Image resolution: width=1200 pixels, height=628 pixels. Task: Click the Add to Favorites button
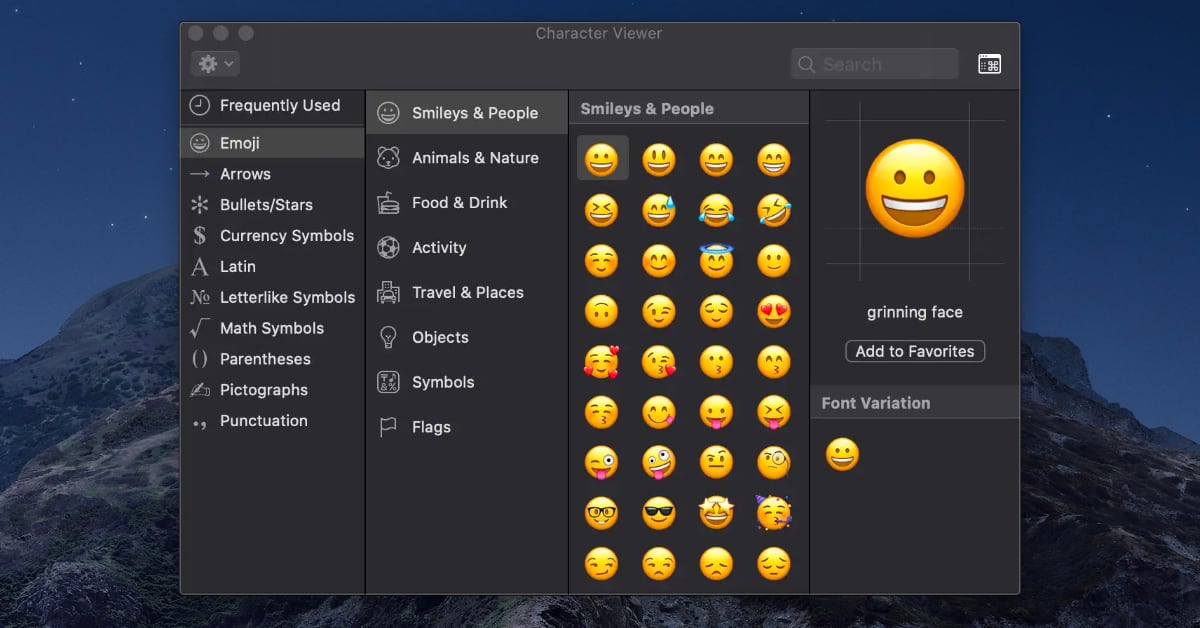(x=914, y=352)
